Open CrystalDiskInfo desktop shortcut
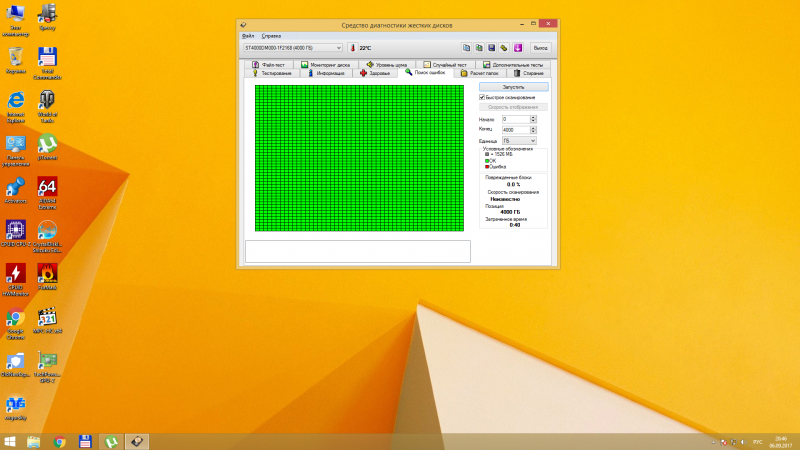Screen dimensions: 800x450 point(47,237)
